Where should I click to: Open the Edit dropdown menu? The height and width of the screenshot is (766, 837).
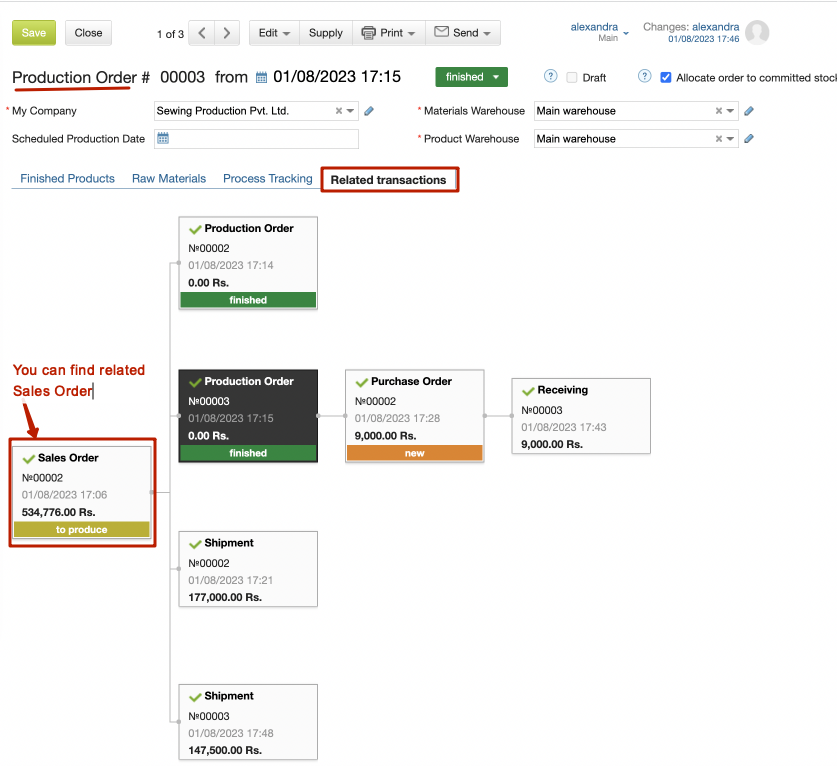pos(274,33)
